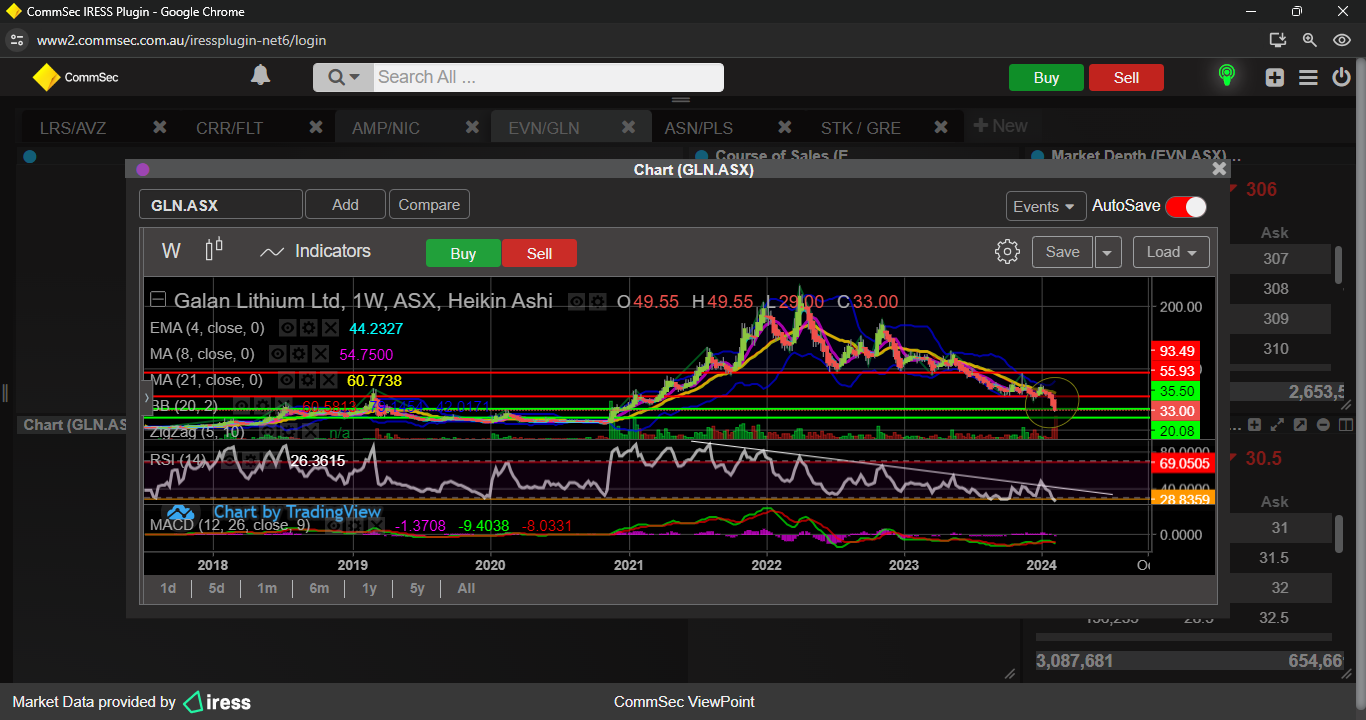Close the STK / GRE tab

941,127
